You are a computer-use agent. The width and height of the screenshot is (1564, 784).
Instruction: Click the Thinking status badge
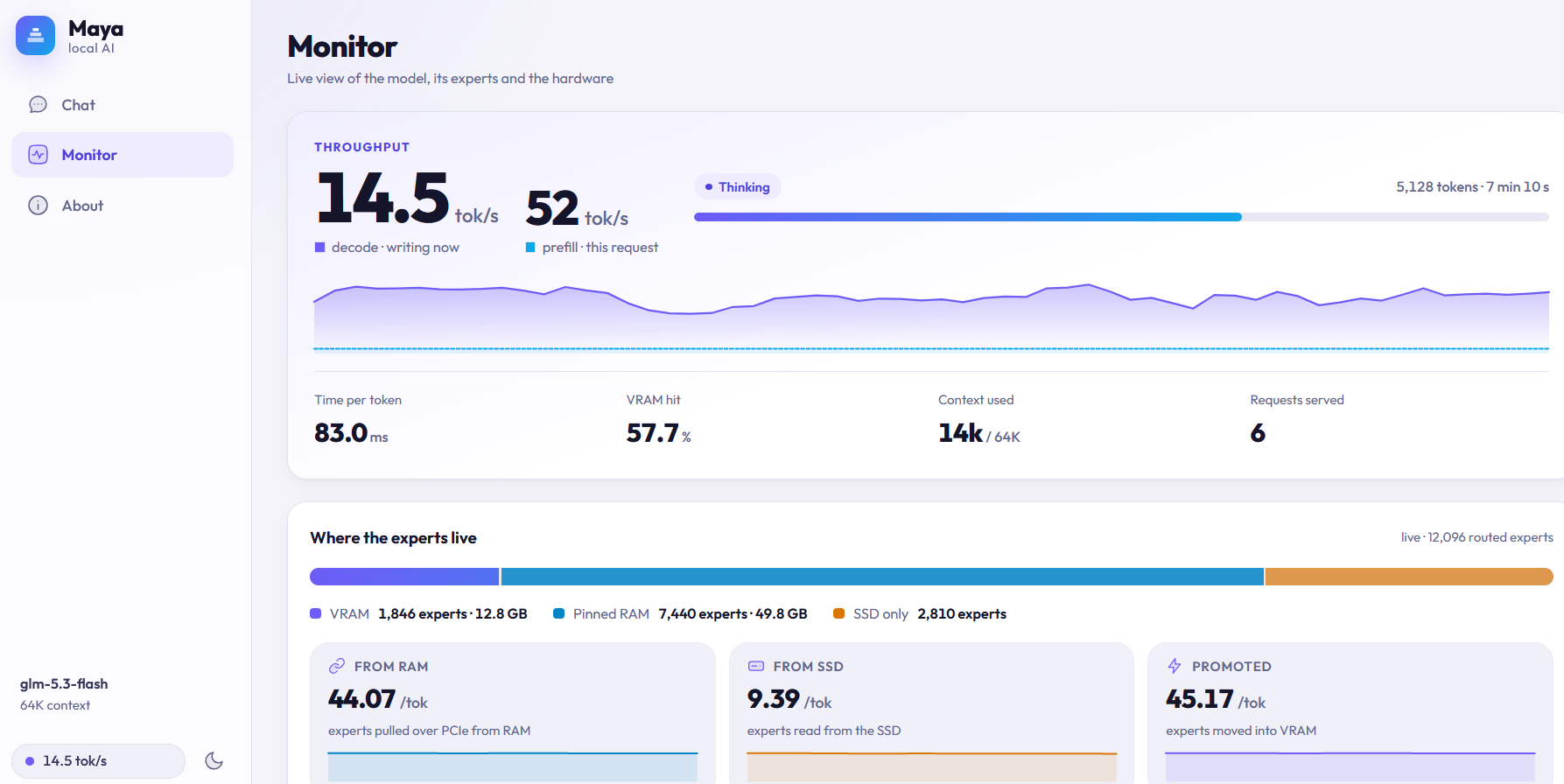[x=738, y=187]
